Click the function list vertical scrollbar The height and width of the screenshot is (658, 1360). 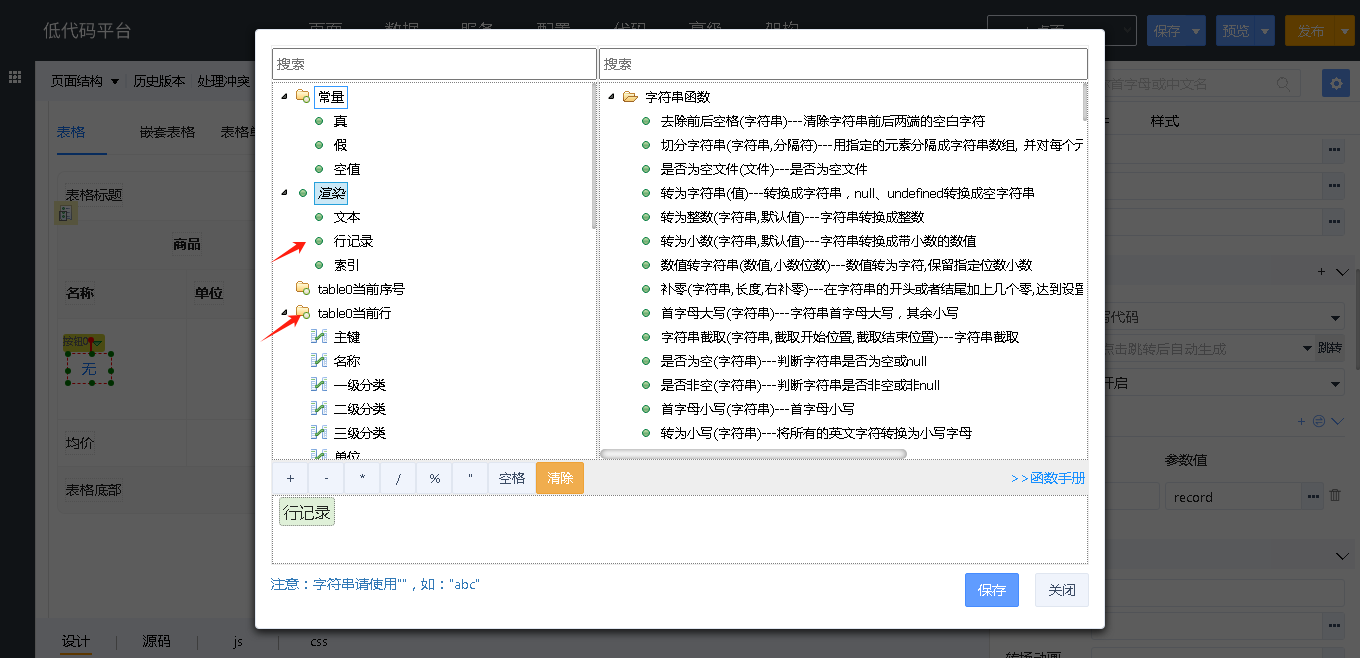click(x=1085, y=103)
